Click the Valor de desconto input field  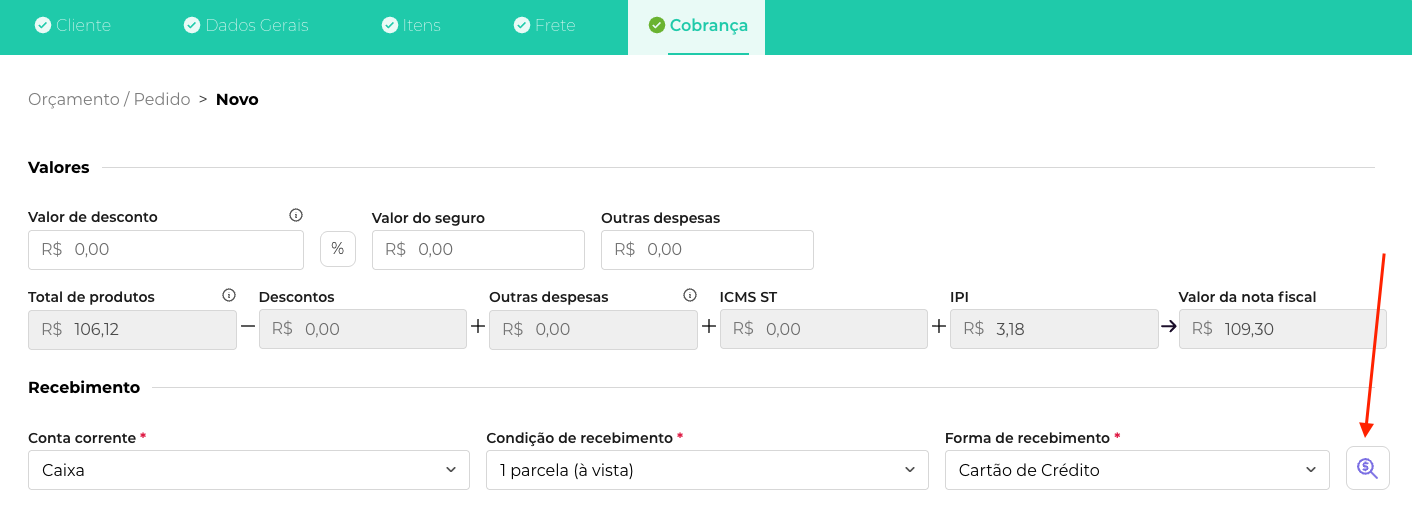(x=166, y=250)
